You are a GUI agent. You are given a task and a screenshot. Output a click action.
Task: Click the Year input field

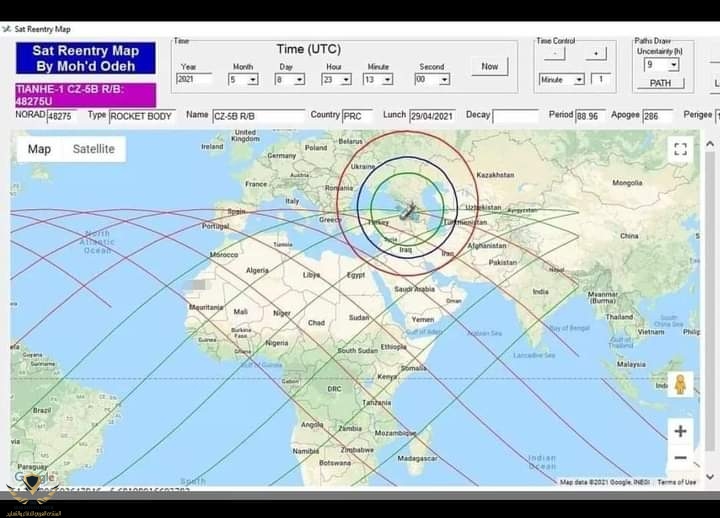pyautogui.click(x=193, y=79)
